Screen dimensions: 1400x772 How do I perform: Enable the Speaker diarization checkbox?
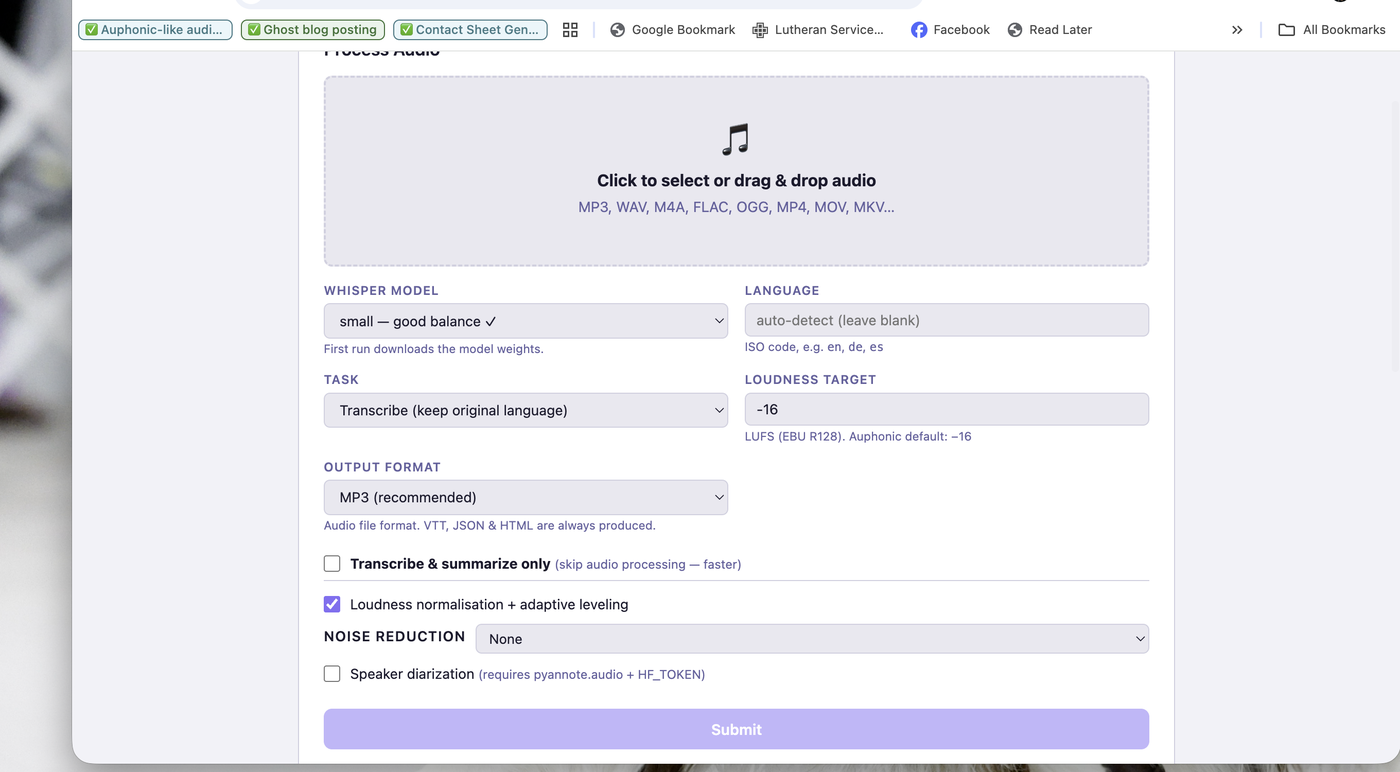(x=332, y=674)
